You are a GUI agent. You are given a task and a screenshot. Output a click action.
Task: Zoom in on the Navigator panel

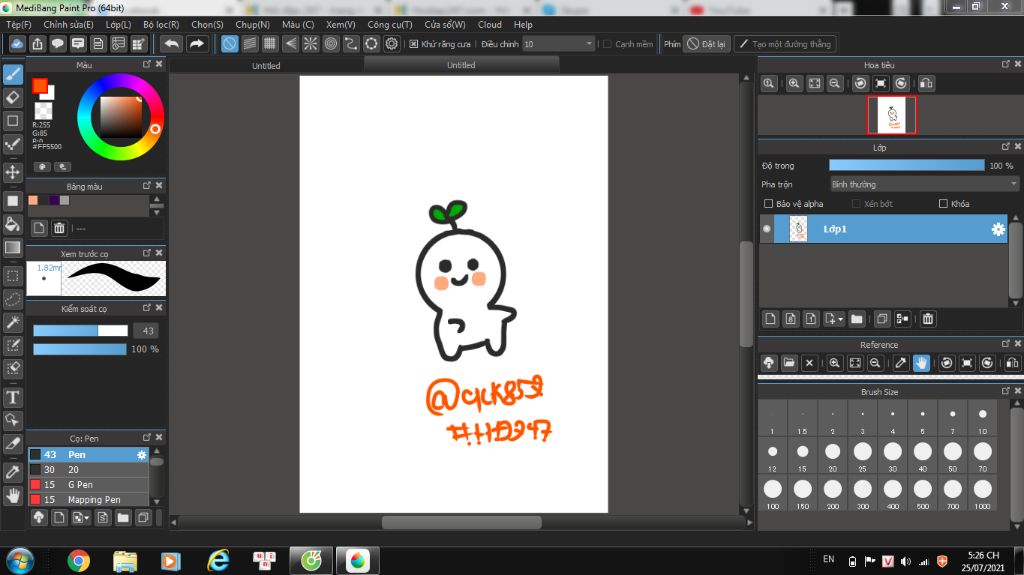pos(794,84)
